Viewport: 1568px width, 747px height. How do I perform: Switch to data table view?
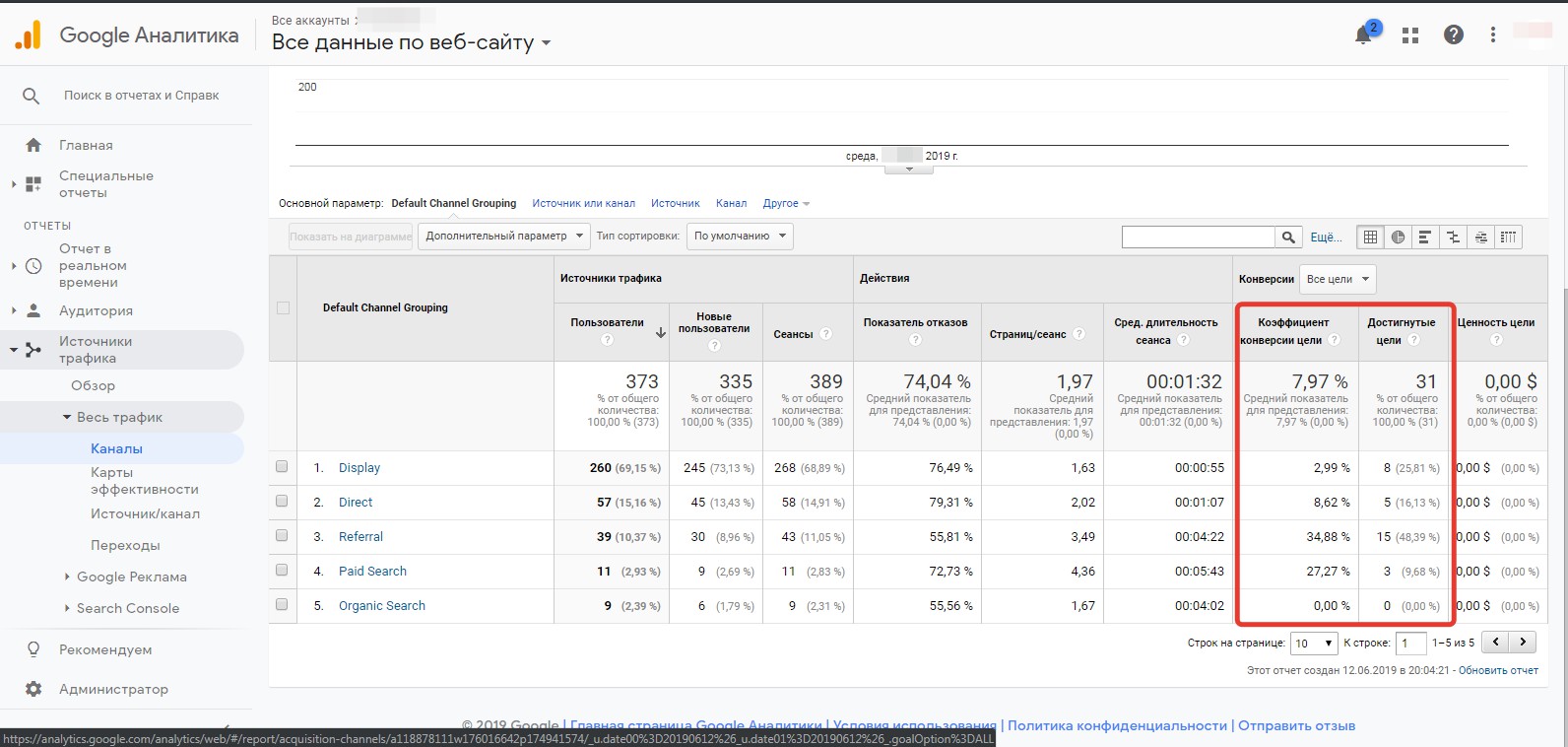point(1370,237)
